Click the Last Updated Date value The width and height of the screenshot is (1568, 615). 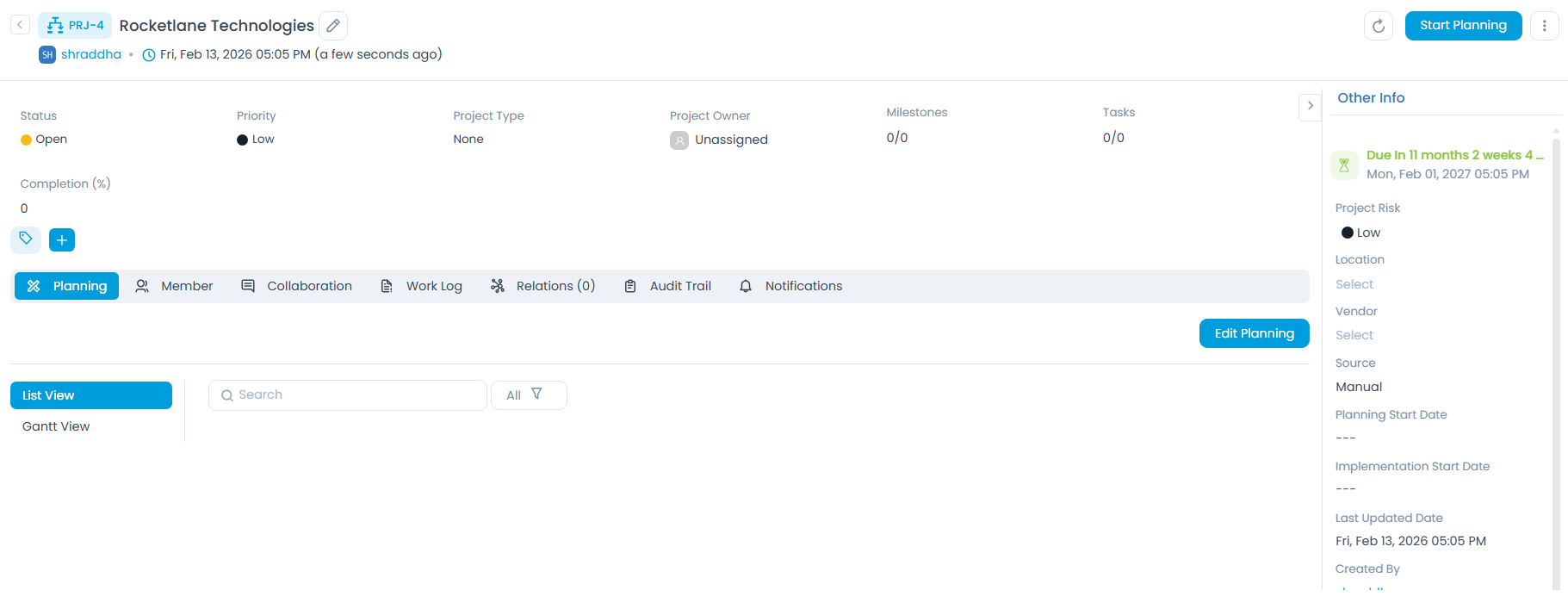tap(1410, 541)
